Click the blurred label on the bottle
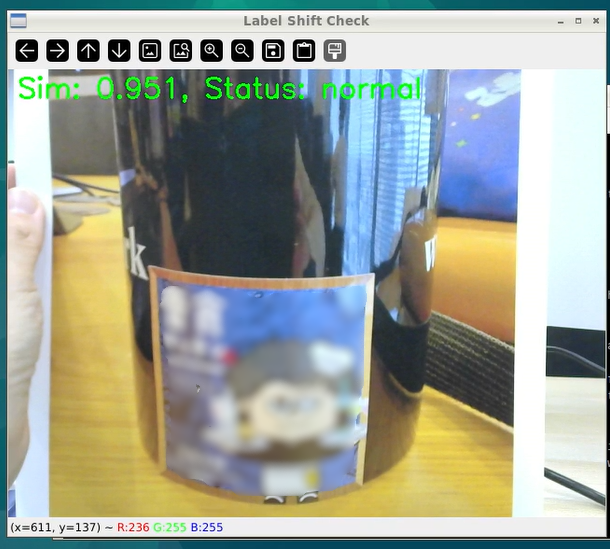The height and width of the screenshot is (549, 610). tap(262, 385)
